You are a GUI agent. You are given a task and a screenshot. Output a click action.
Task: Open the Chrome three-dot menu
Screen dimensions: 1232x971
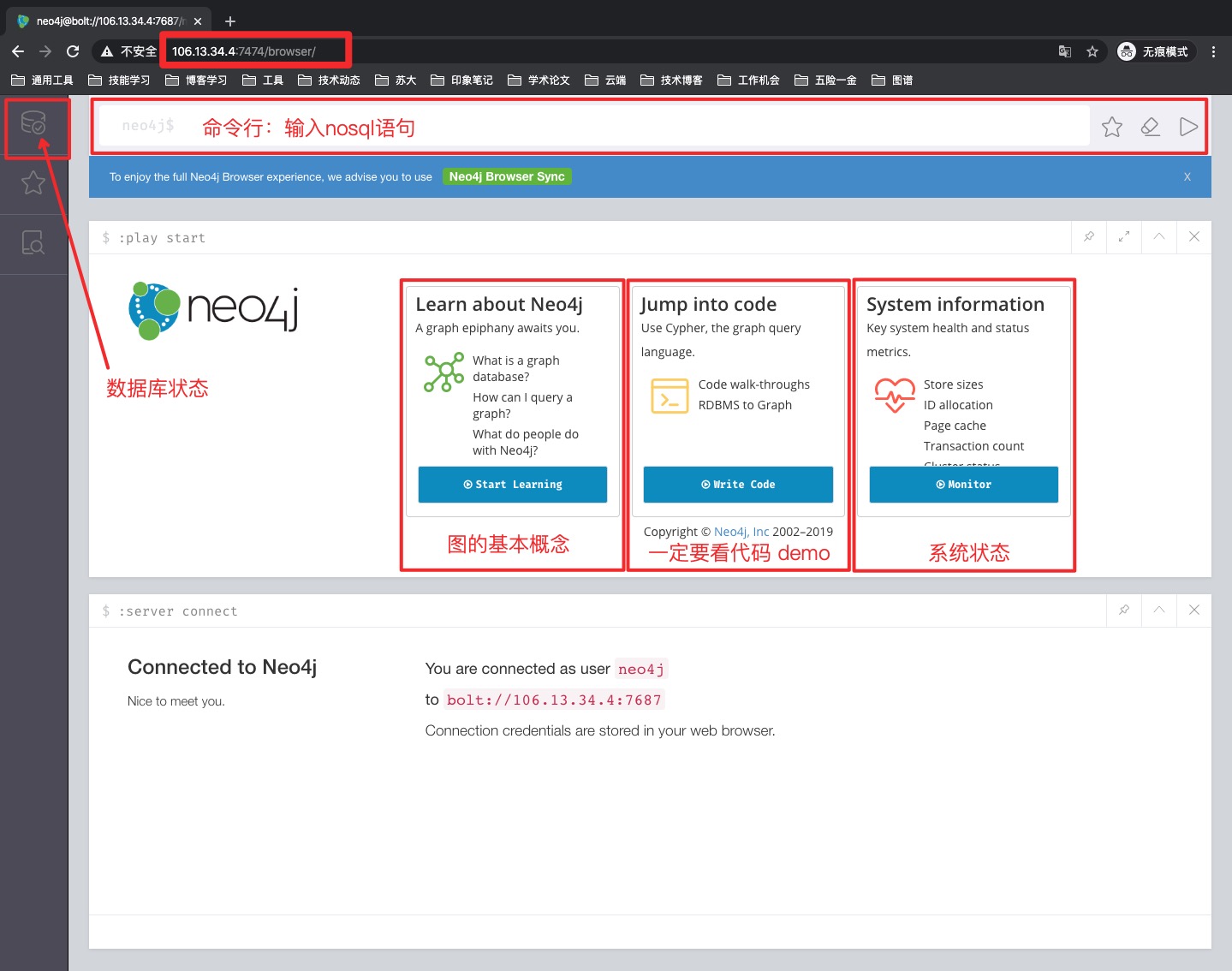(x=1213, y=51)
